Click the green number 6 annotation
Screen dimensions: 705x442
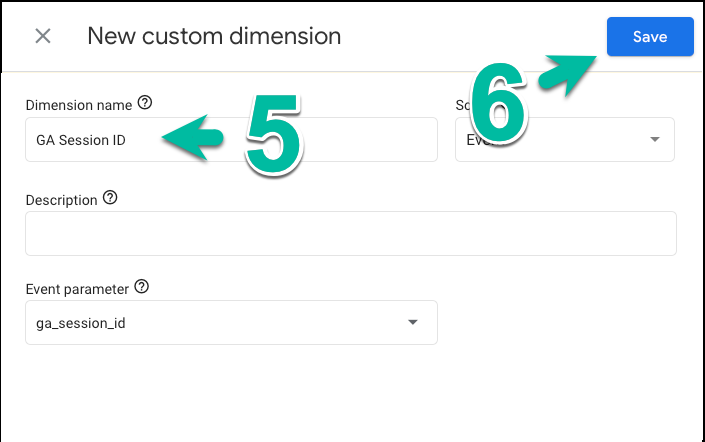tap(498, 103)
